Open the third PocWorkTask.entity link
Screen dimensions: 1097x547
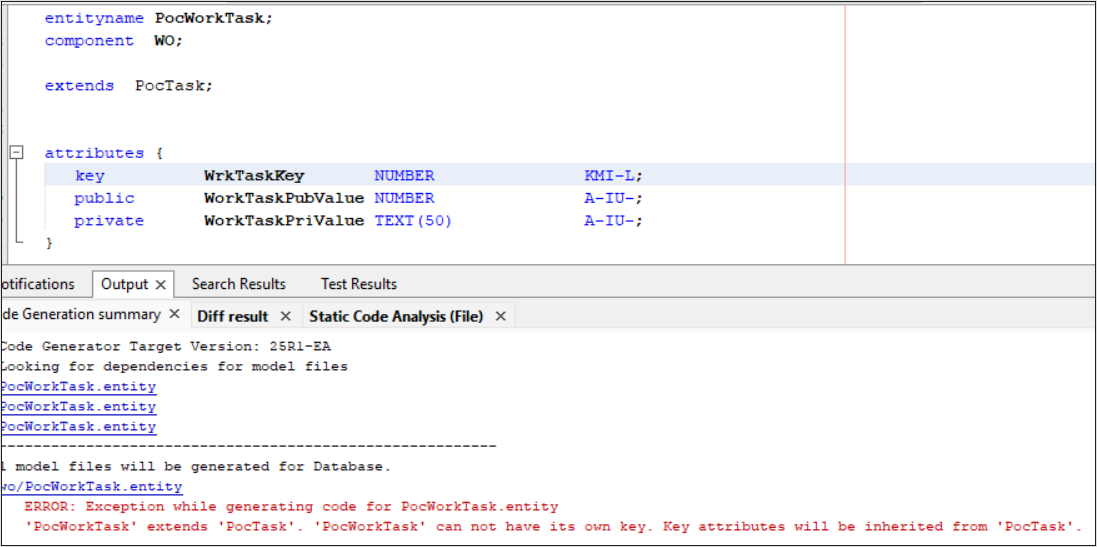click(78, 426)
